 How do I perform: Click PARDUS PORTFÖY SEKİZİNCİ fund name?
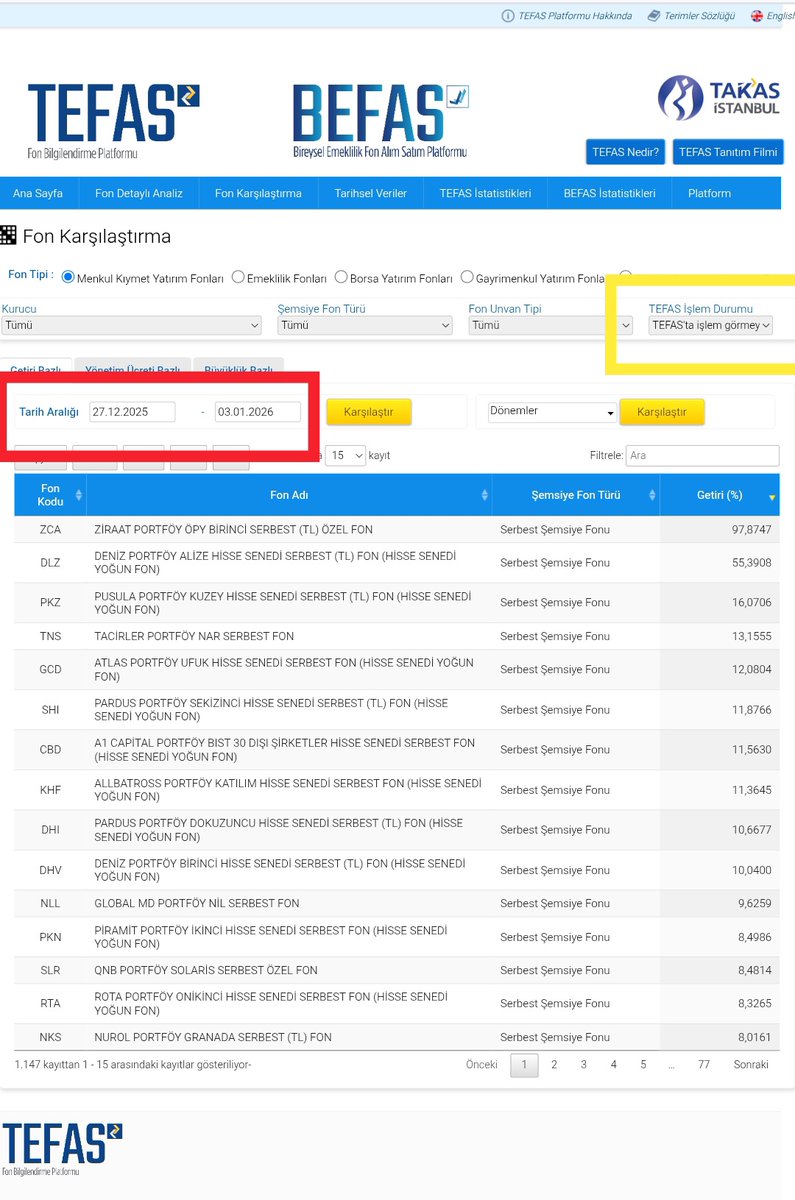click(x=271, y=710)
